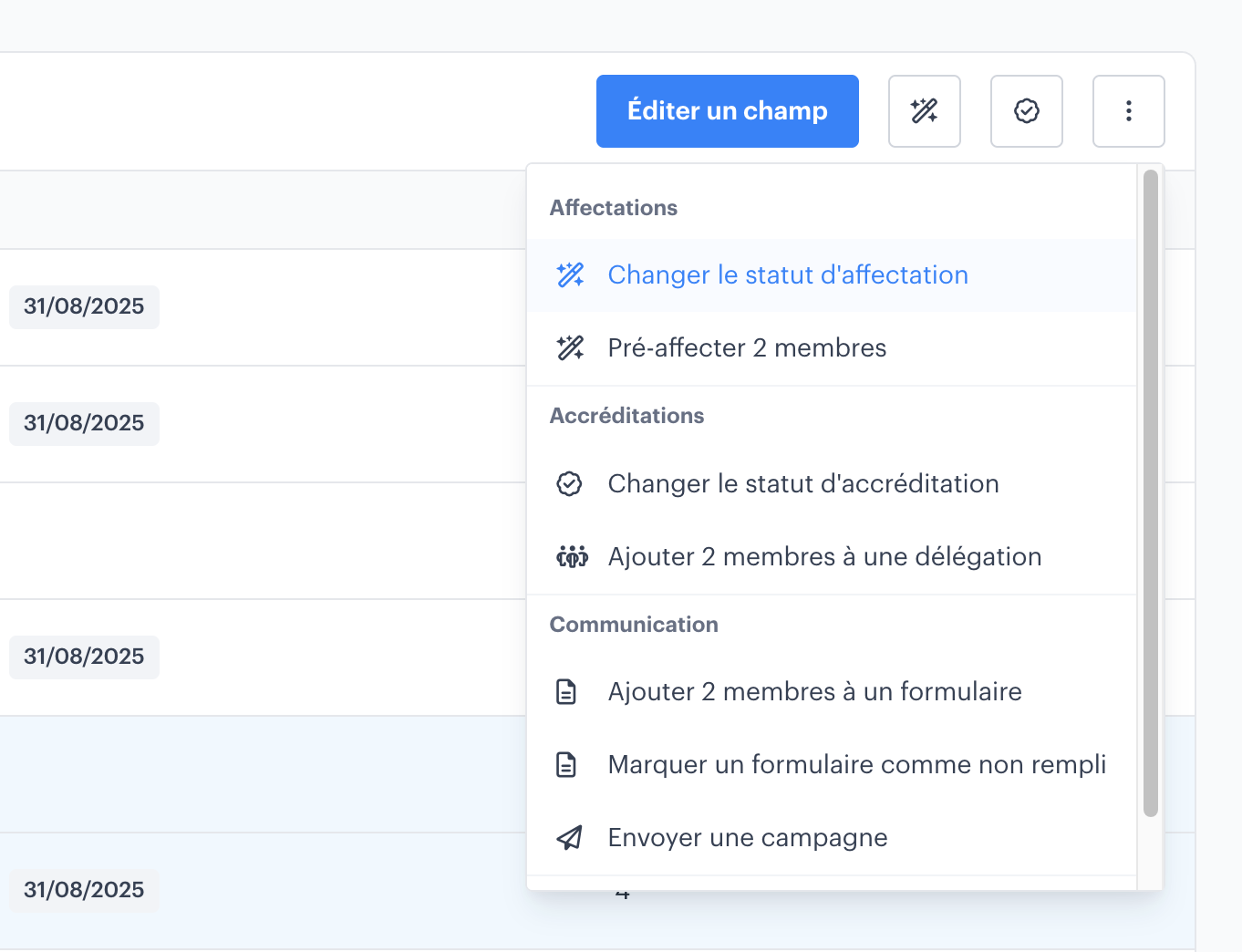This screenshot has width=1242, height=952.
Task: Click document icon beside Marquer un formulaire
Action: (566, 764)
